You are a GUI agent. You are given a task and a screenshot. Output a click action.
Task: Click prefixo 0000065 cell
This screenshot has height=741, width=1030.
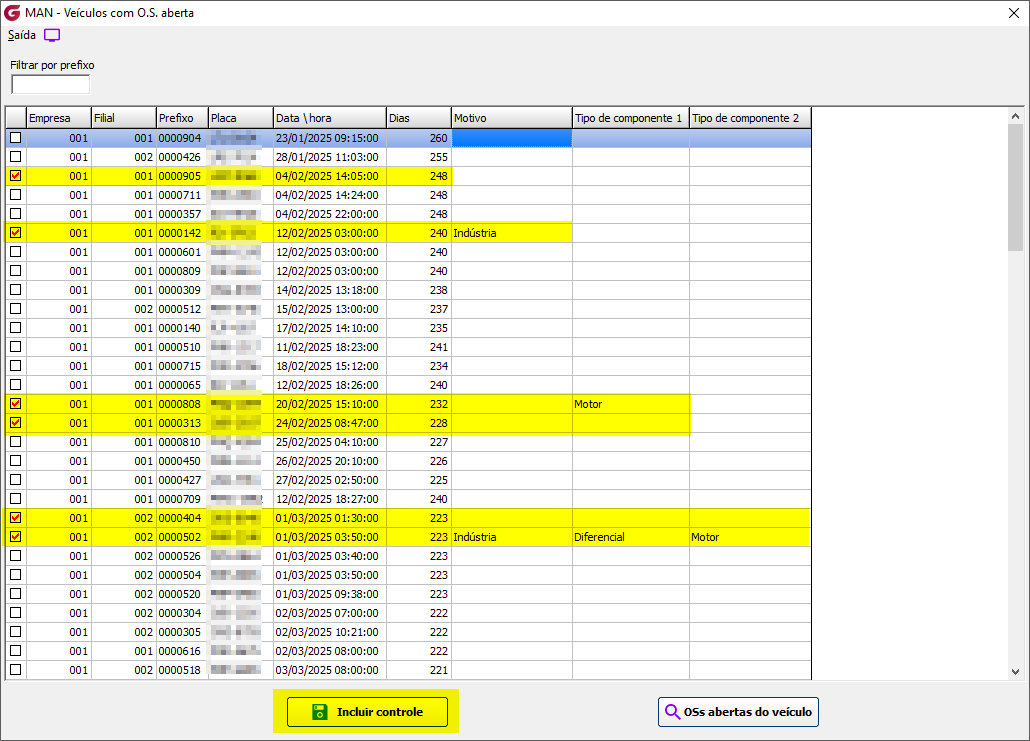(182, 385)
